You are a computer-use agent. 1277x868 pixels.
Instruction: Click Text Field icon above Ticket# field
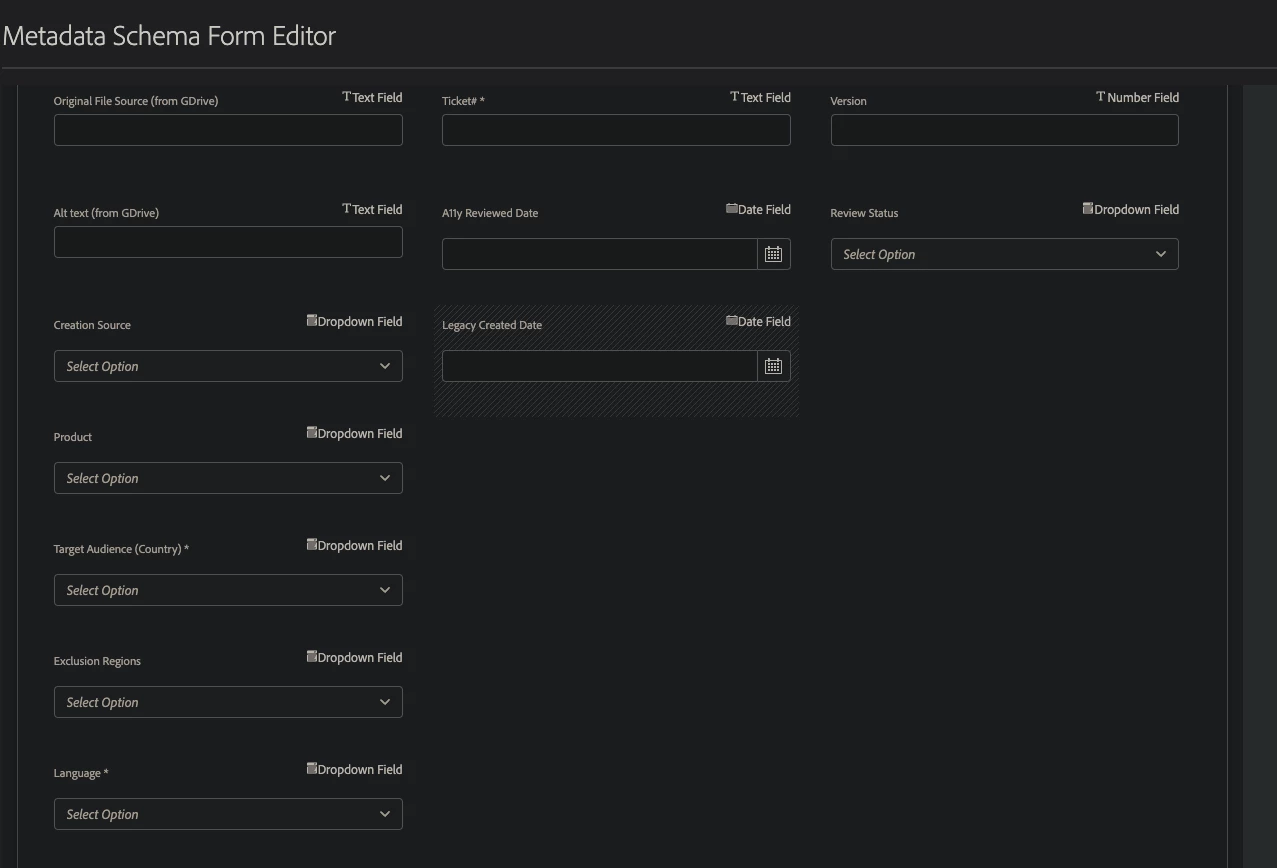pyautogui.click(x=735, y=97)
